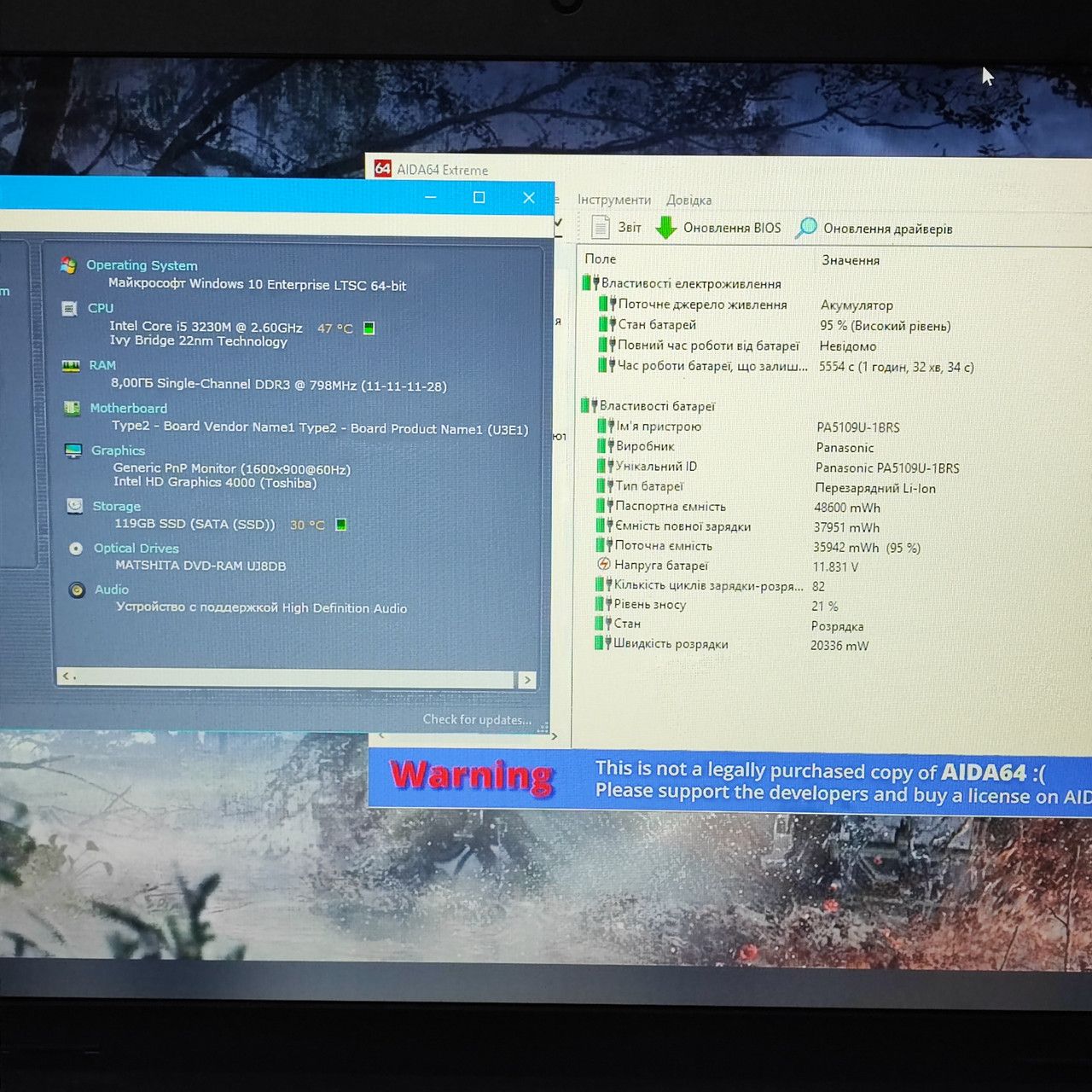Screen dimensions: 1092x1092
Task: Click the Generic PnP Monitor (1600x900@60Hz) text
Action: click(232, 468)
